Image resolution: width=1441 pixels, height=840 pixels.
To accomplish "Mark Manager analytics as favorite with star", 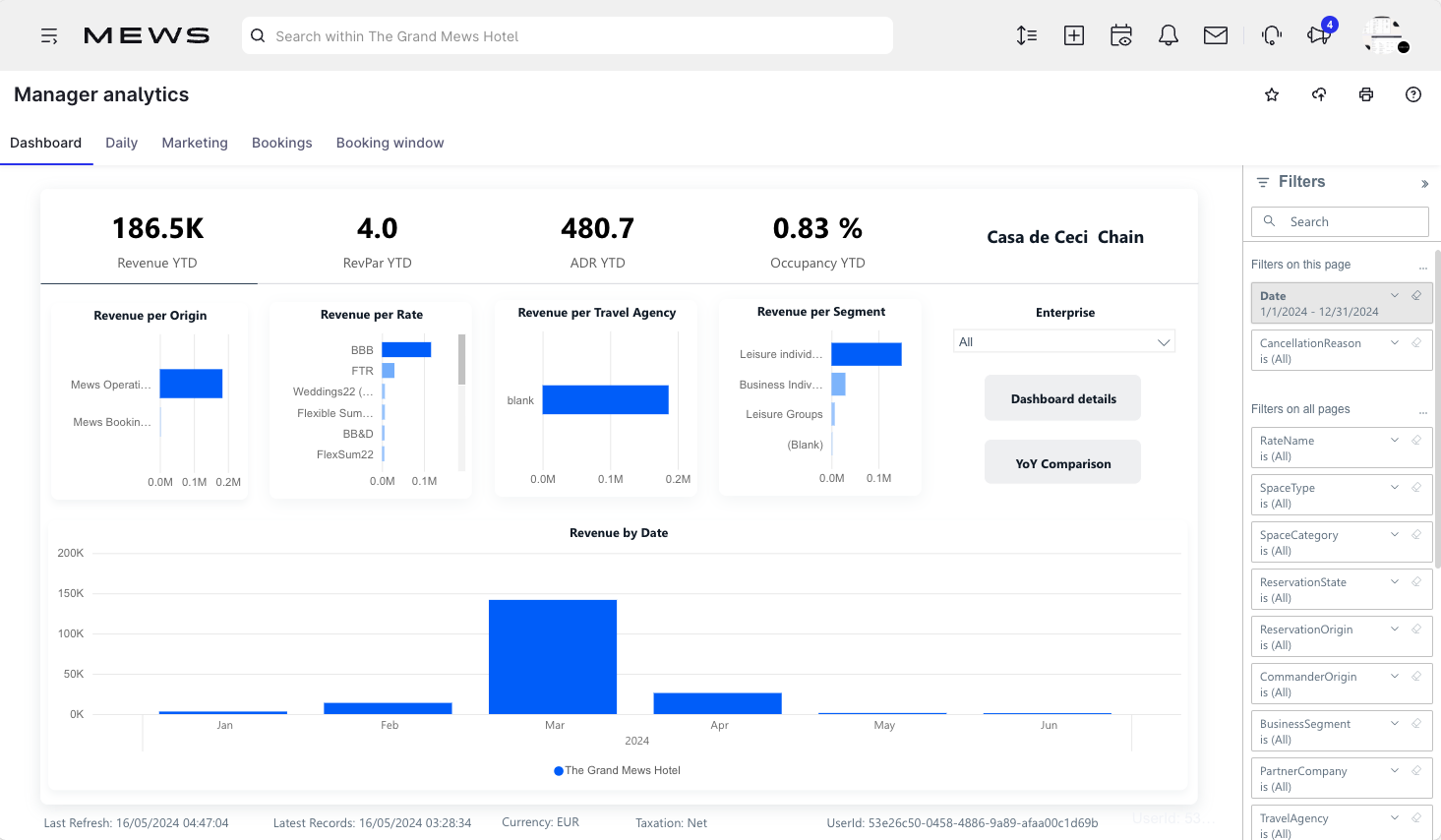I will point(1272,93).
